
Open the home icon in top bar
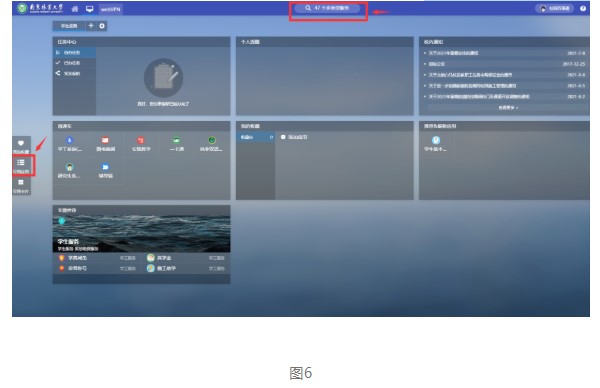[75, 8]
